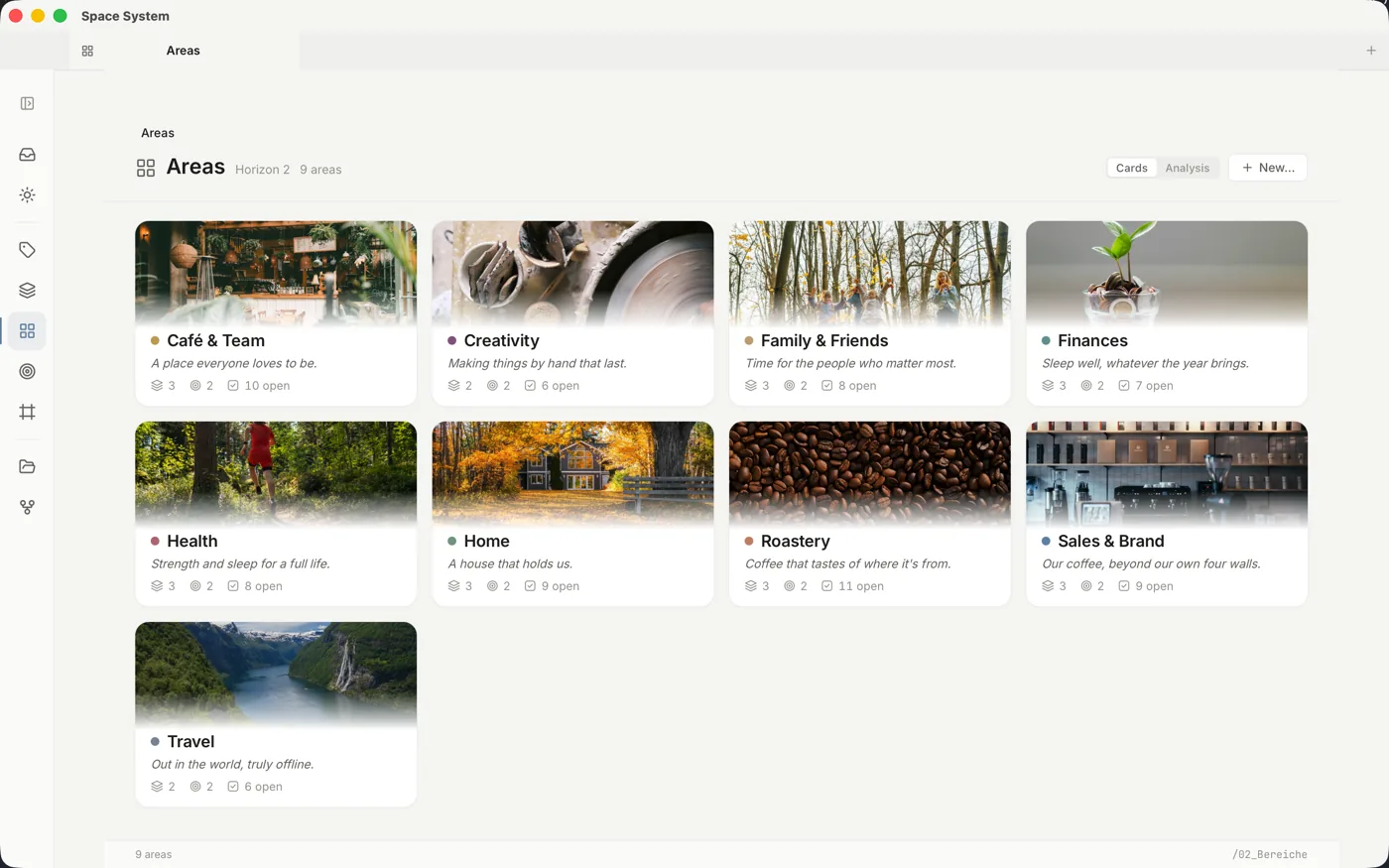Open the Today sun icon in sidebar
Image resolution: width=1389 pixels, height=868 pixels.
click(27, 195)
